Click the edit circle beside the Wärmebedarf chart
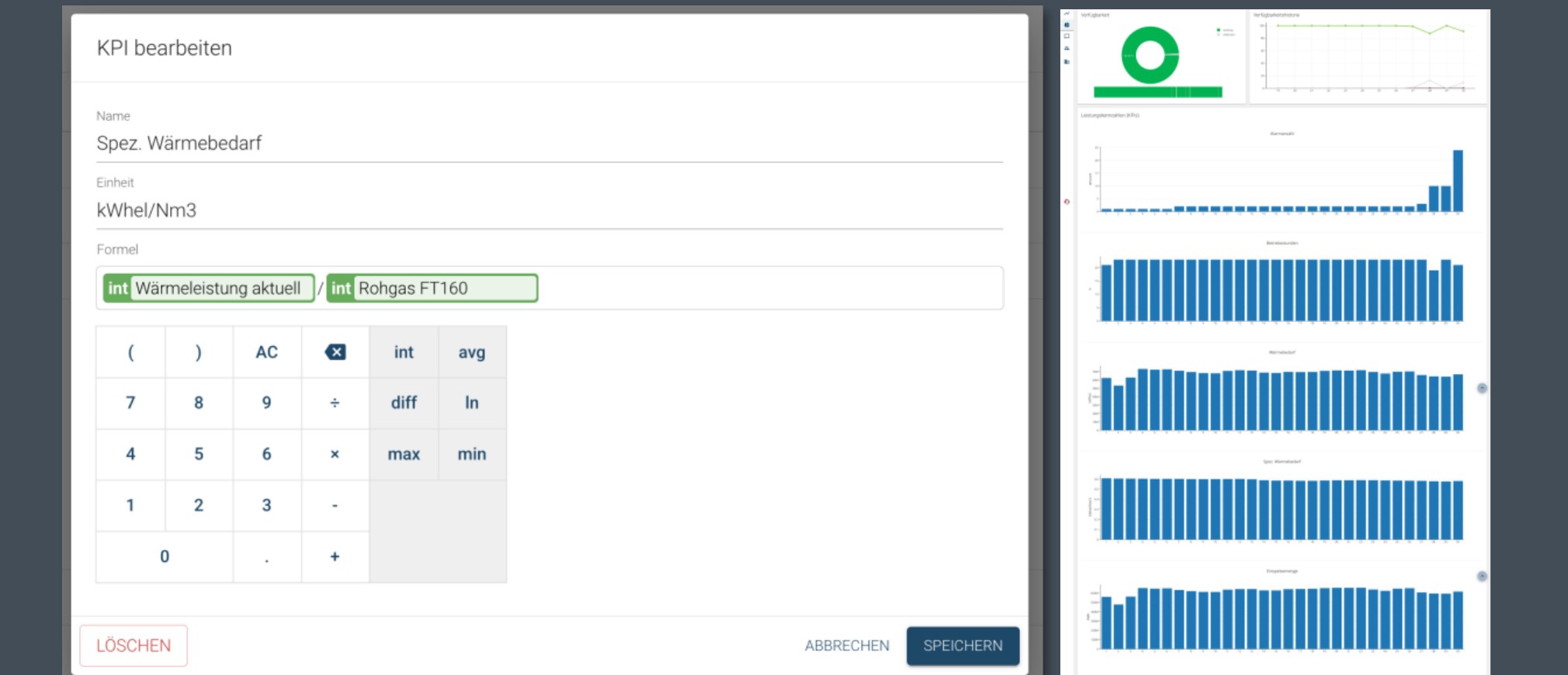 tap(1482, 388)
